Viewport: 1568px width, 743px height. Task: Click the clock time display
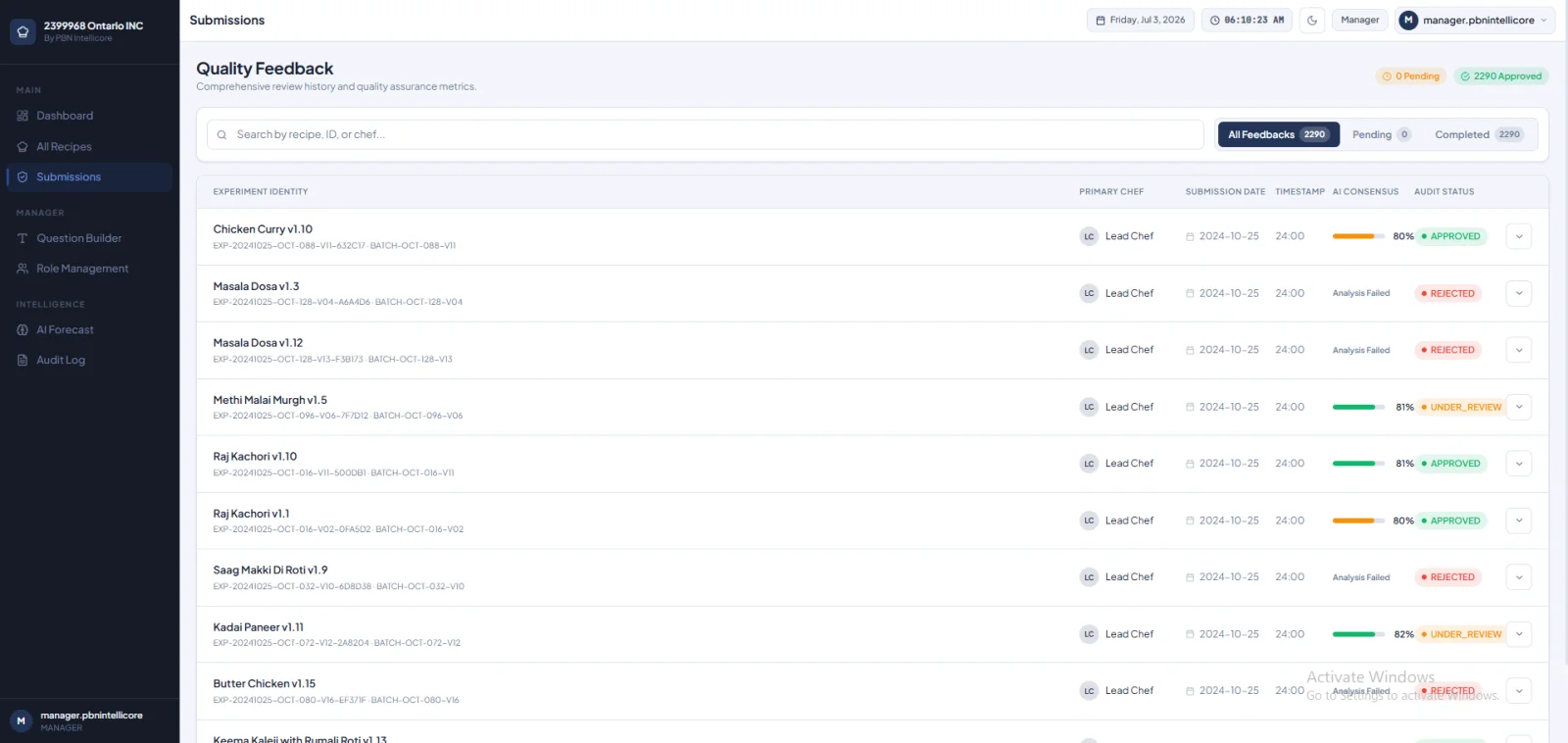tap(1247, 21)
